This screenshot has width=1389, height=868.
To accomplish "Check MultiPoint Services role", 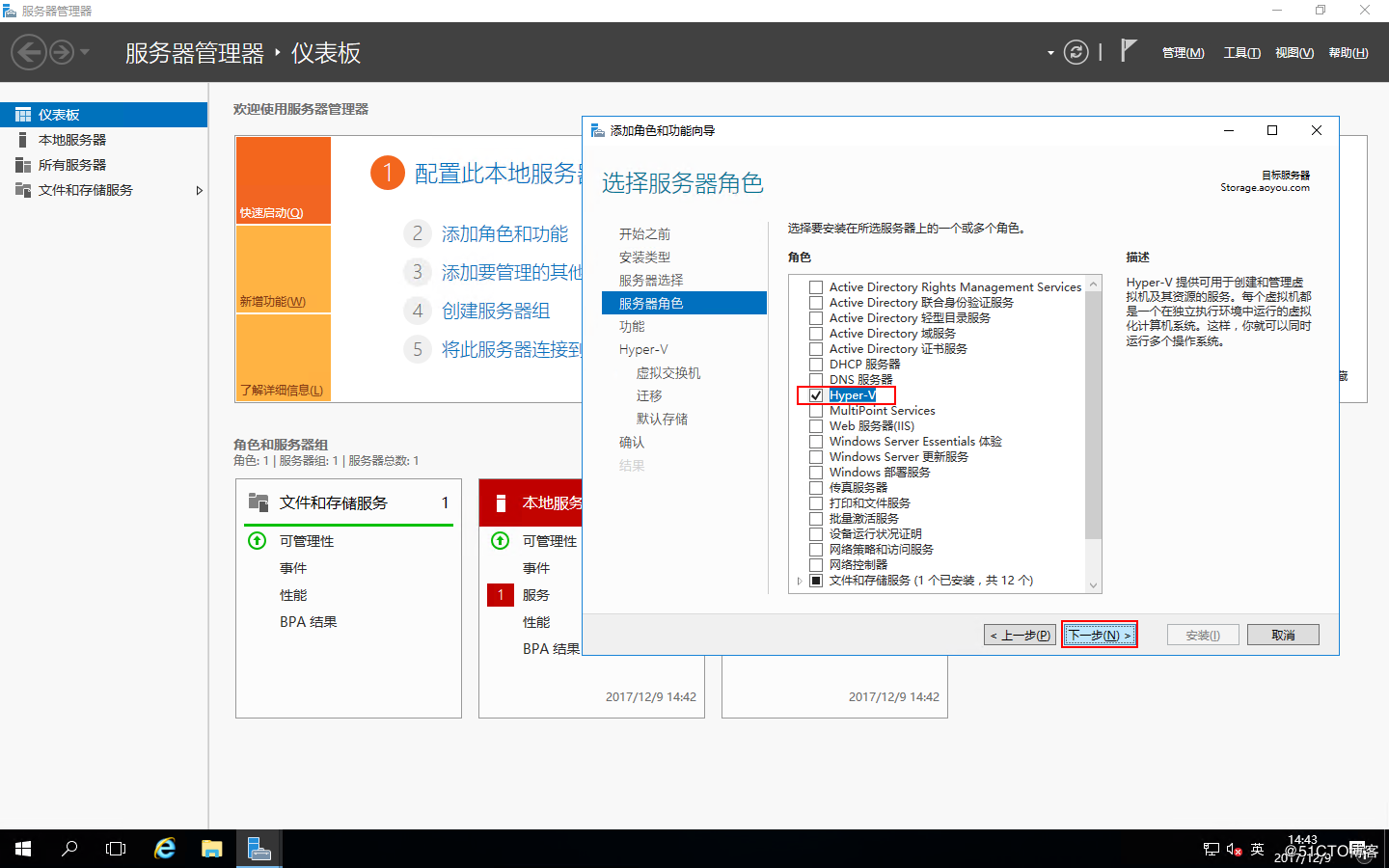I will 816,411.
